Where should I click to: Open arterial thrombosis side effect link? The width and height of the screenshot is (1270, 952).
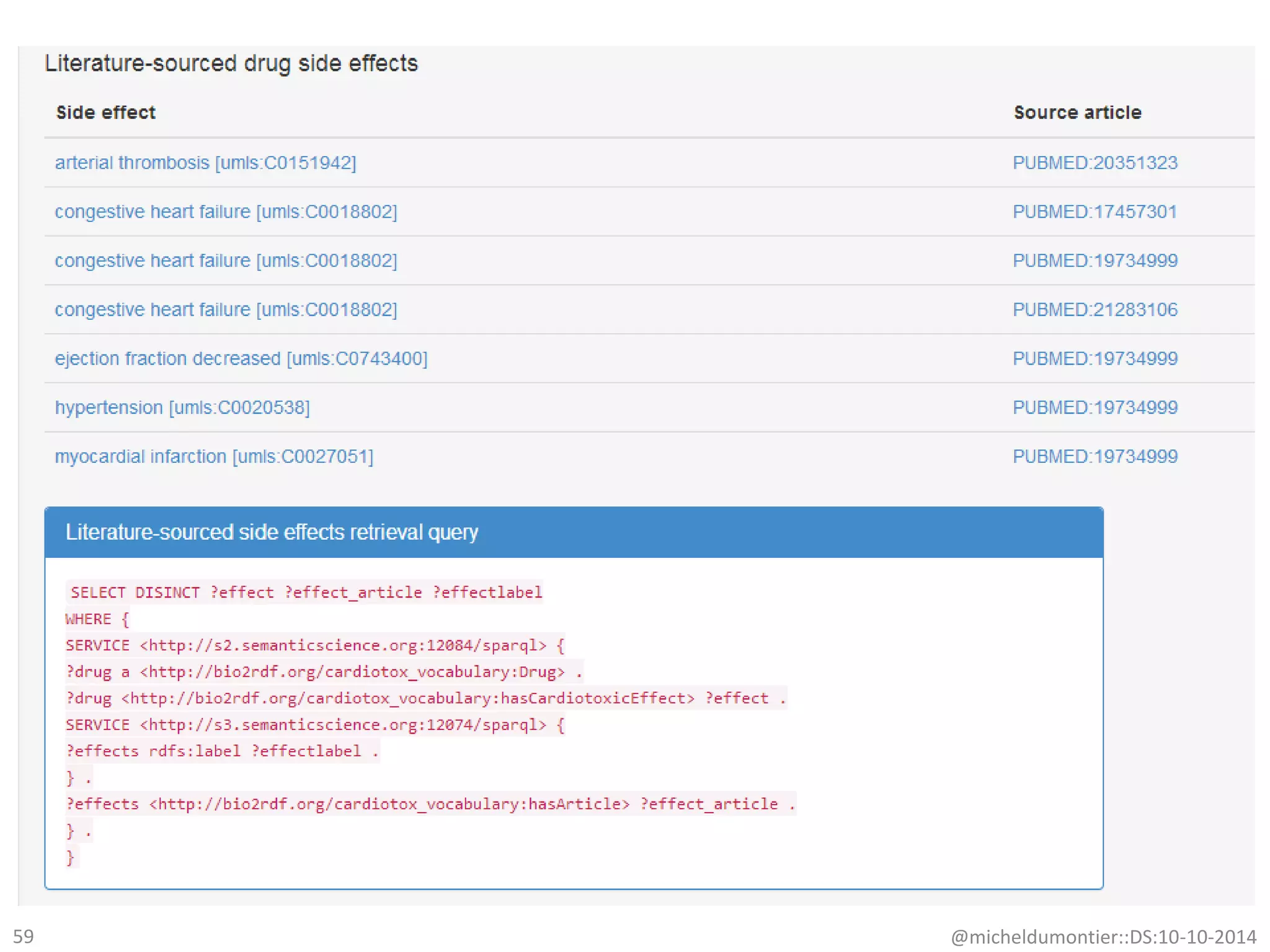[205, 163]
